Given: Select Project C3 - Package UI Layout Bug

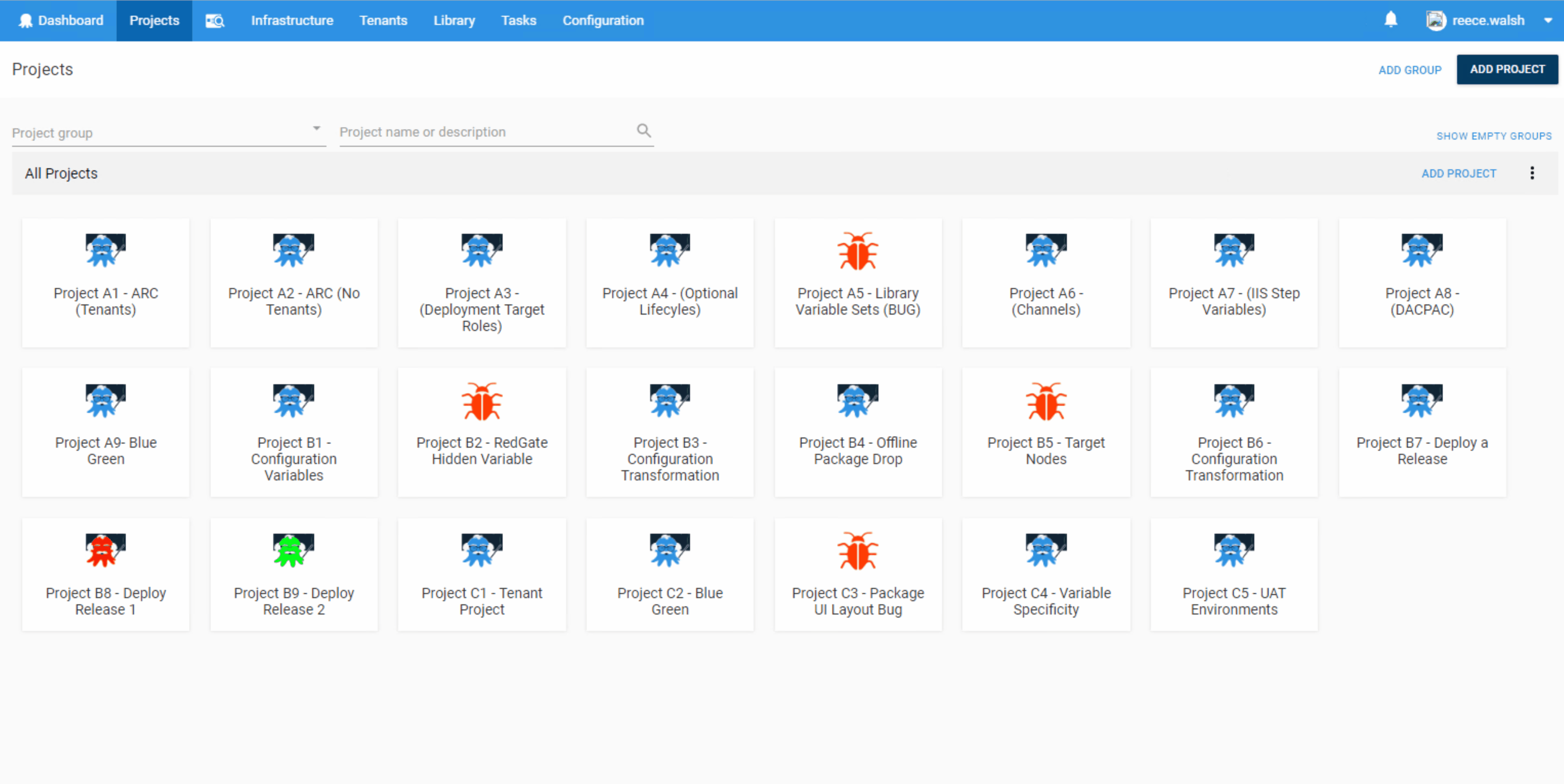Looking at the screenshot, I should [858, 574].
